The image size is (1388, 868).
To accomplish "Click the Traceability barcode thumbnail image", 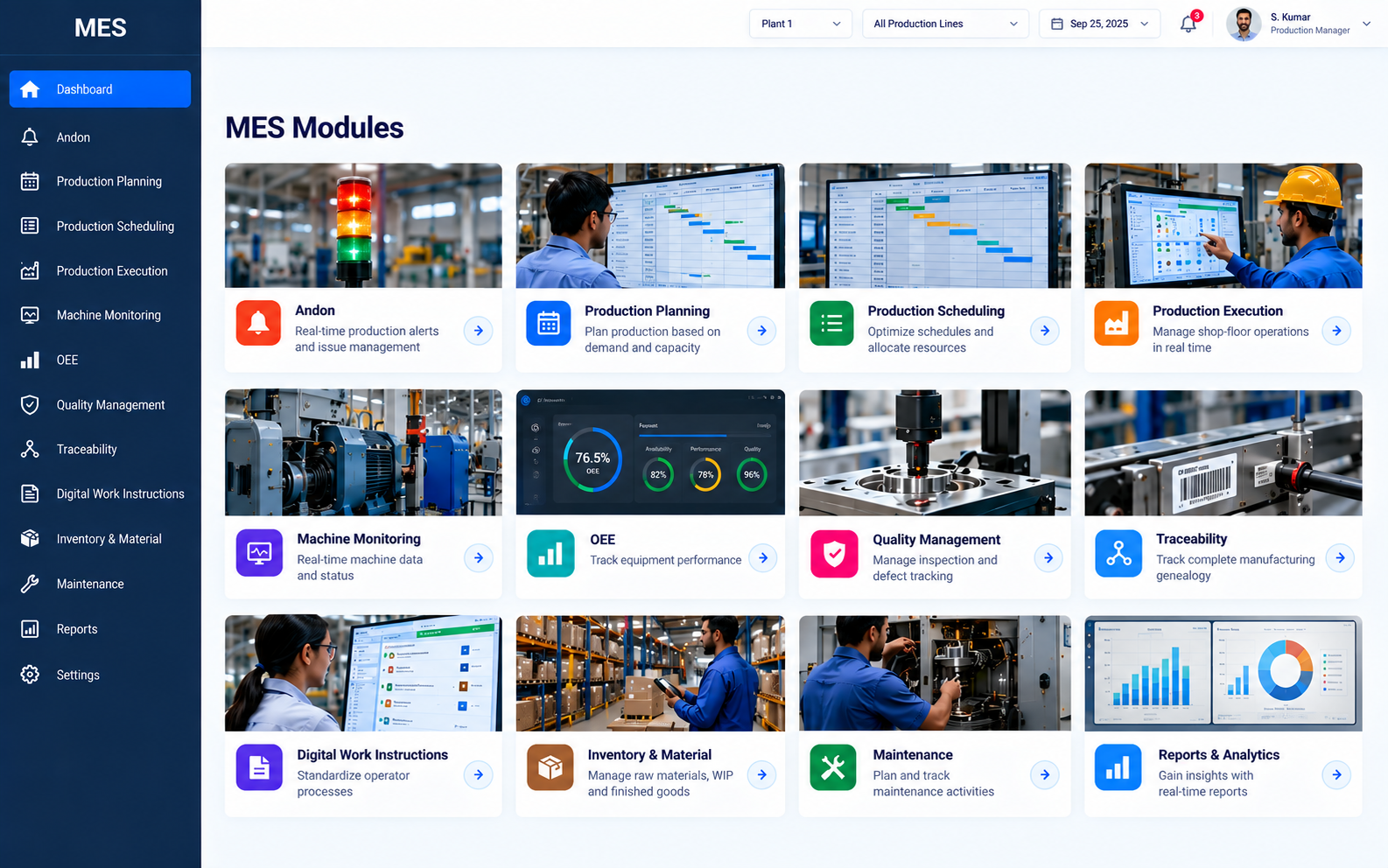I will pos(1223,452).
